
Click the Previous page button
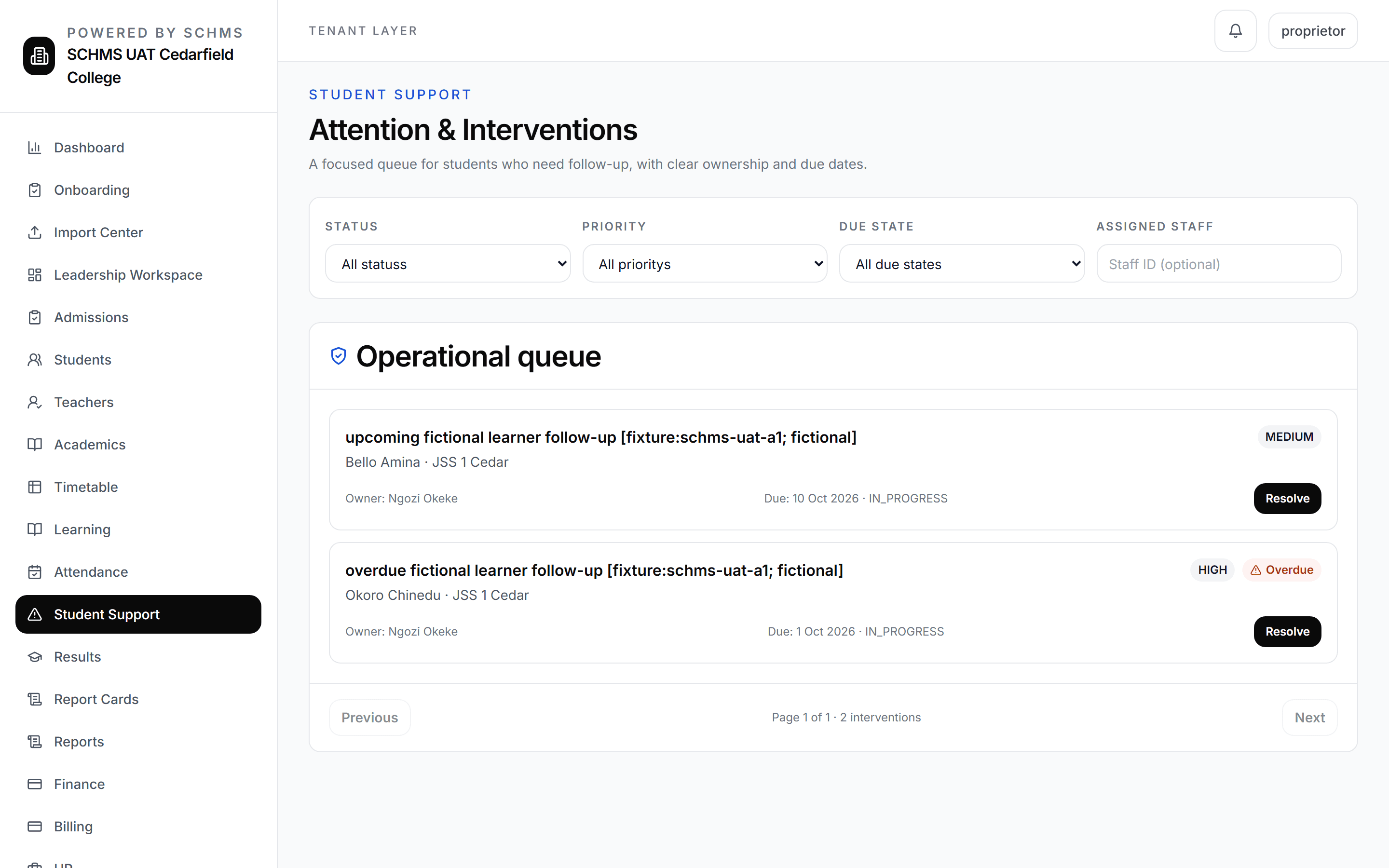(369, 718)
